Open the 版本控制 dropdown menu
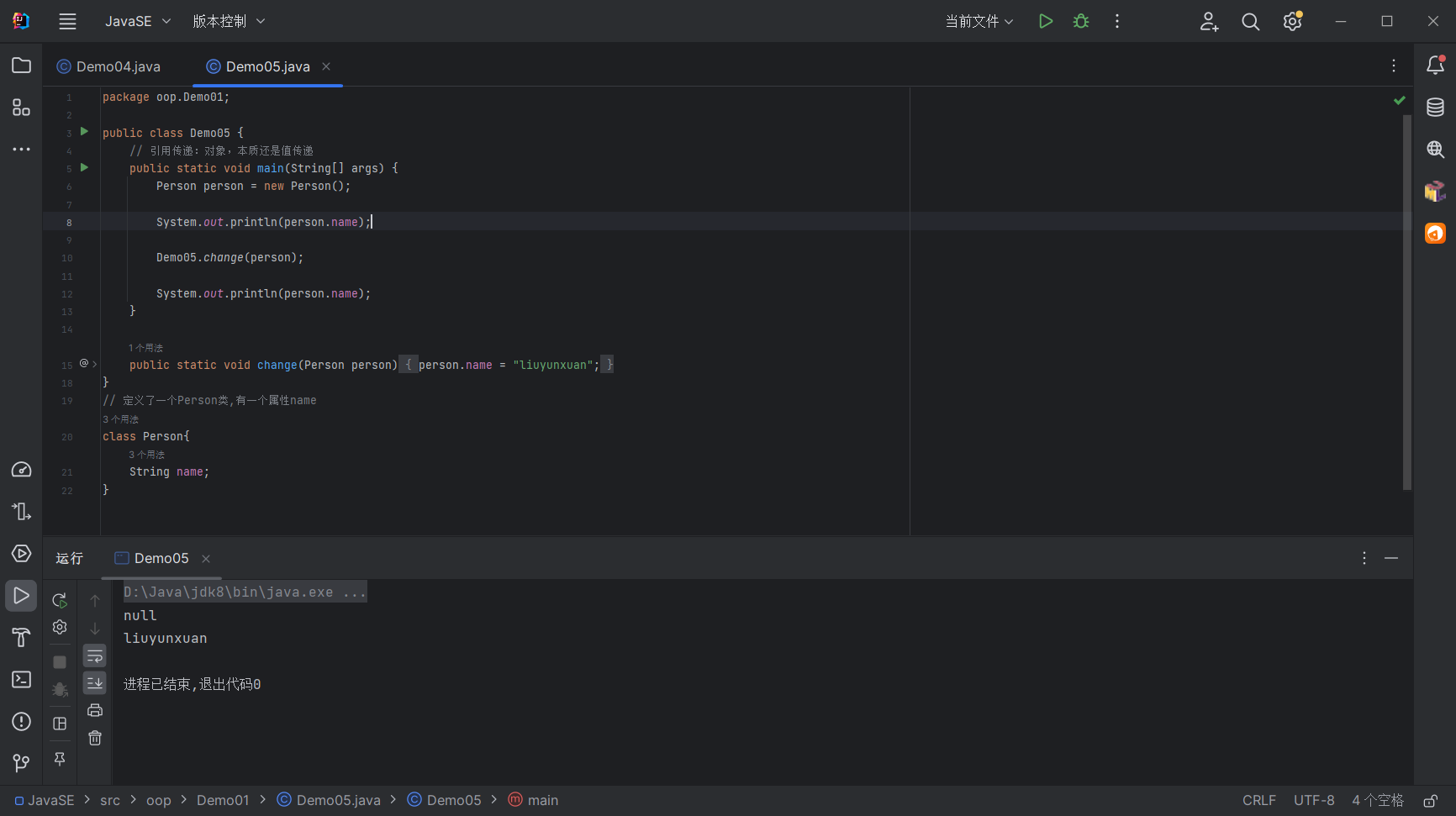Screen dimensions: 1456x816 (229, 22)
